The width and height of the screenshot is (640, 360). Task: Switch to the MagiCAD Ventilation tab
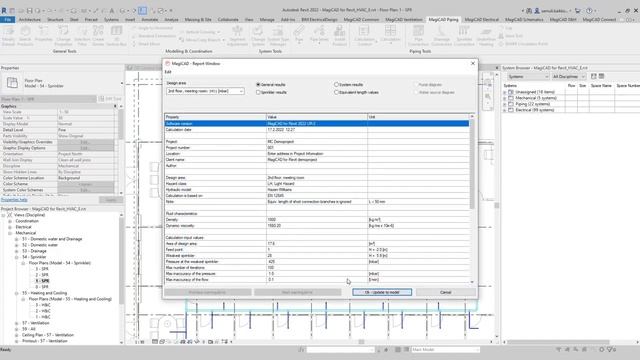pos(404,19)
